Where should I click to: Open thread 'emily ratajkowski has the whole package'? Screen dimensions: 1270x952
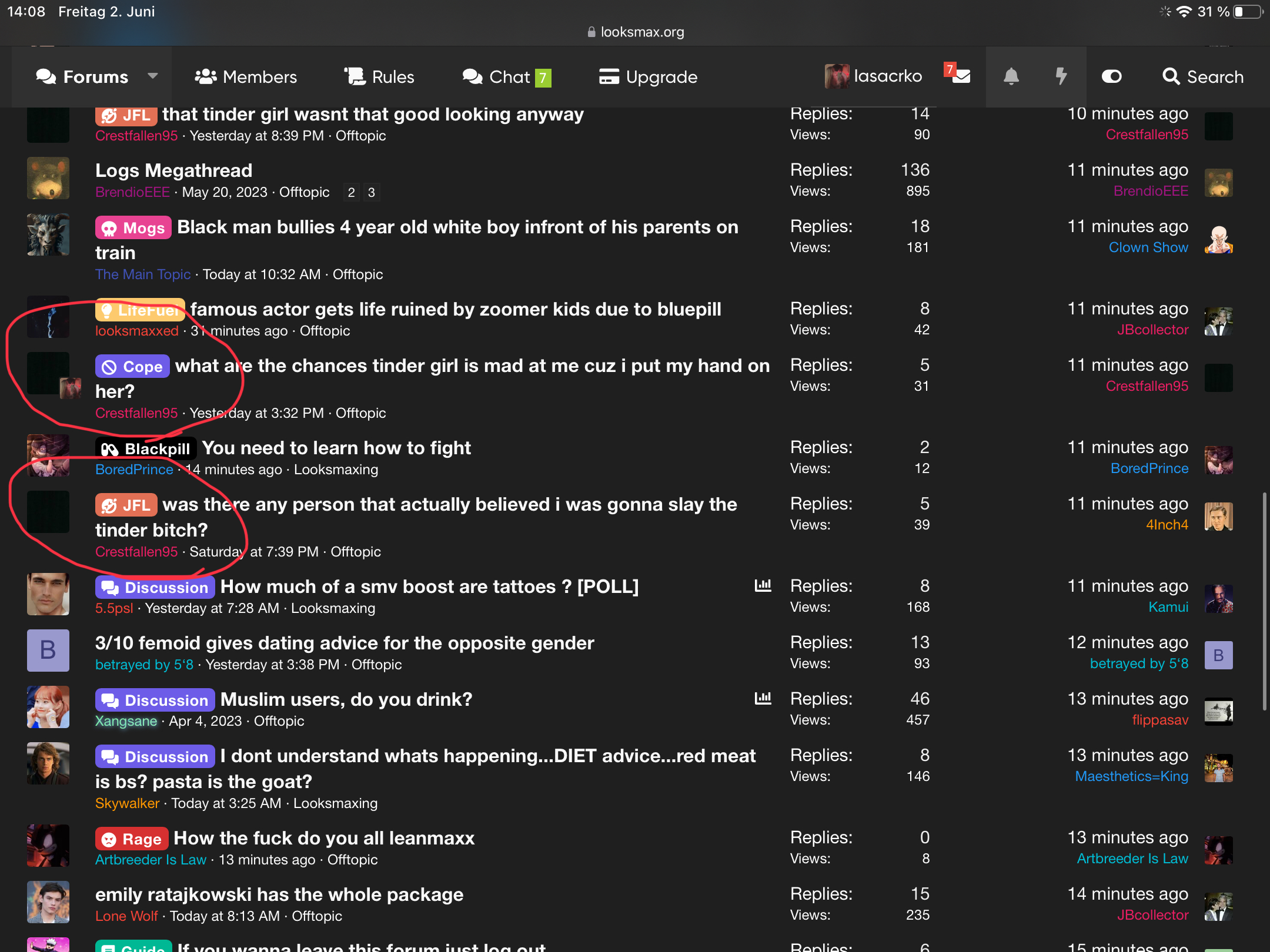tap(279, 894)
